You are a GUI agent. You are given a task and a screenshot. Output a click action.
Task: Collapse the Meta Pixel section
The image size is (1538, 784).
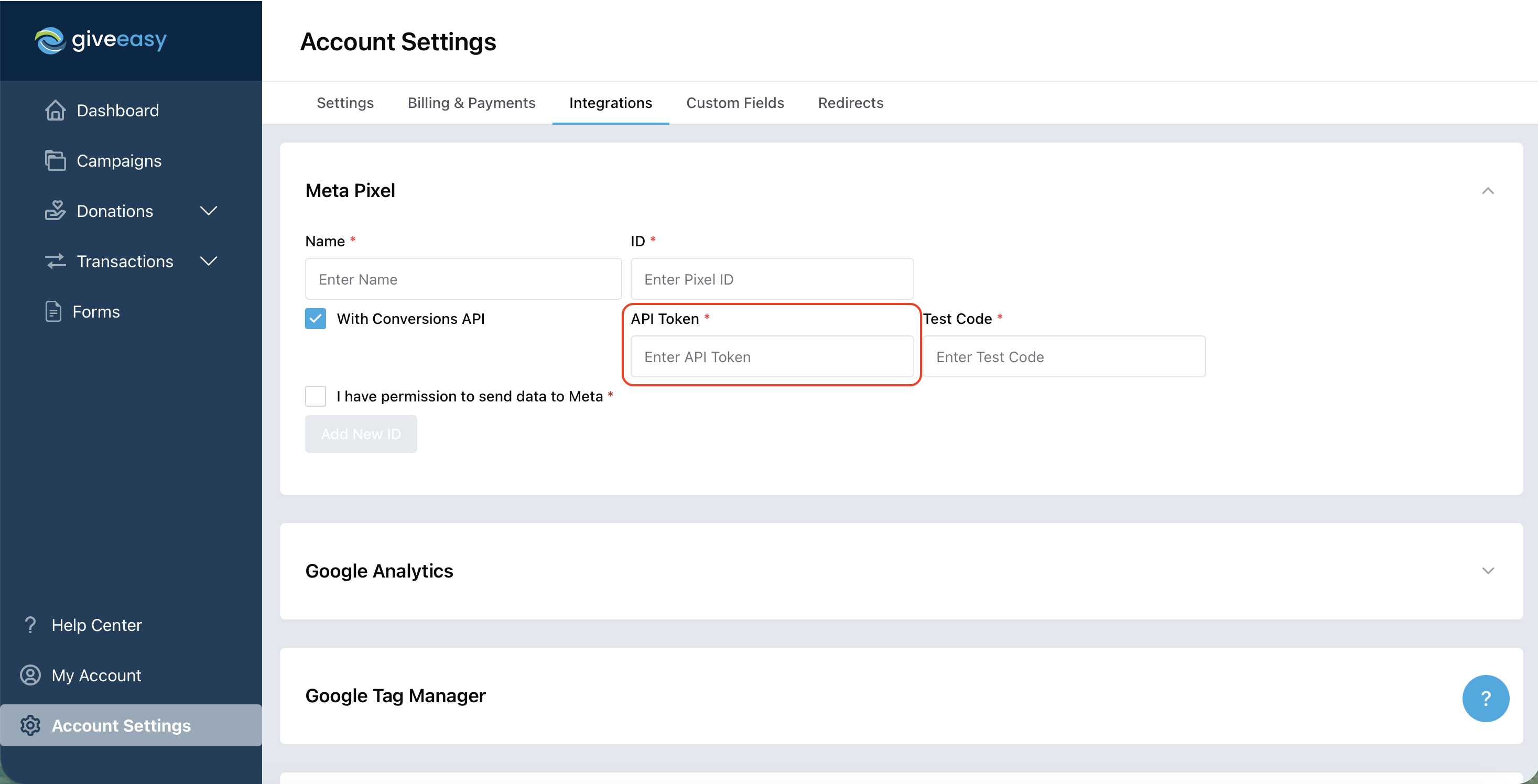pos(1488,191)
